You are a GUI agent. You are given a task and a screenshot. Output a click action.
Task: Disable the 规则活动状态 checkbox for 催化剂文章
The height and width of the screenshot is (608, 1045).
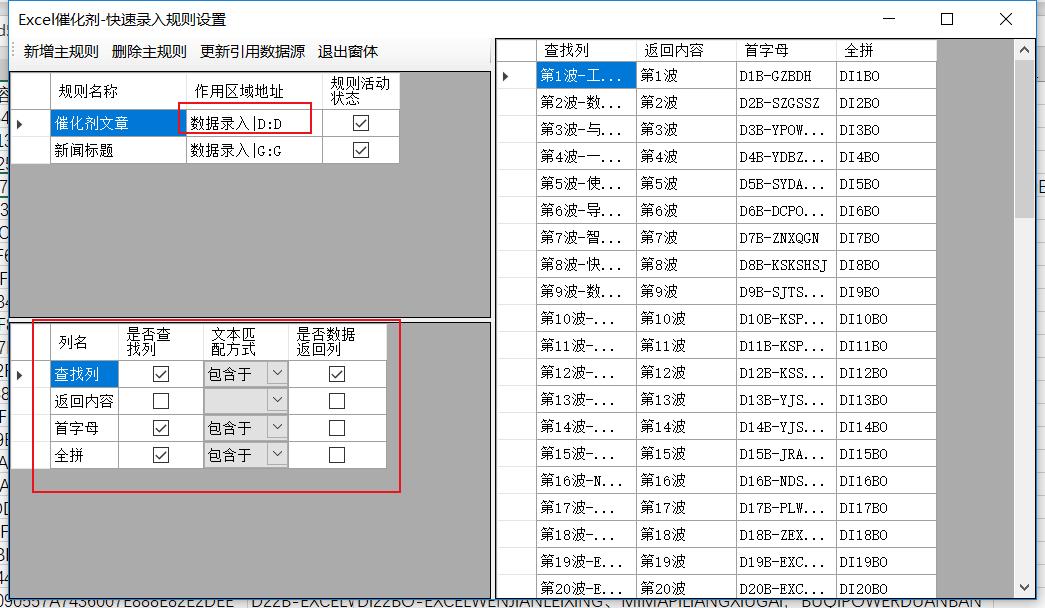coord(362,122)
